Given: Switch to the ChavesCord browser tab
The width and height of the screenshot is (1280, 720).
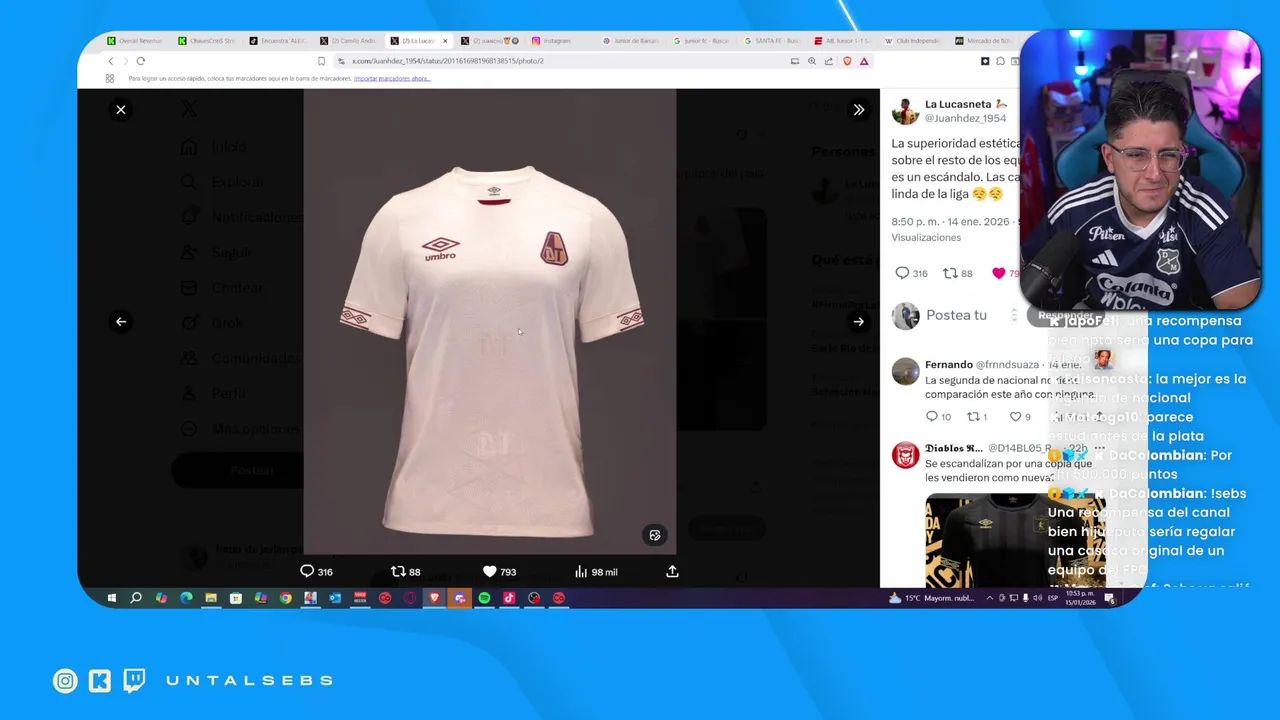Looking at the screenshot, I should 207,41.
